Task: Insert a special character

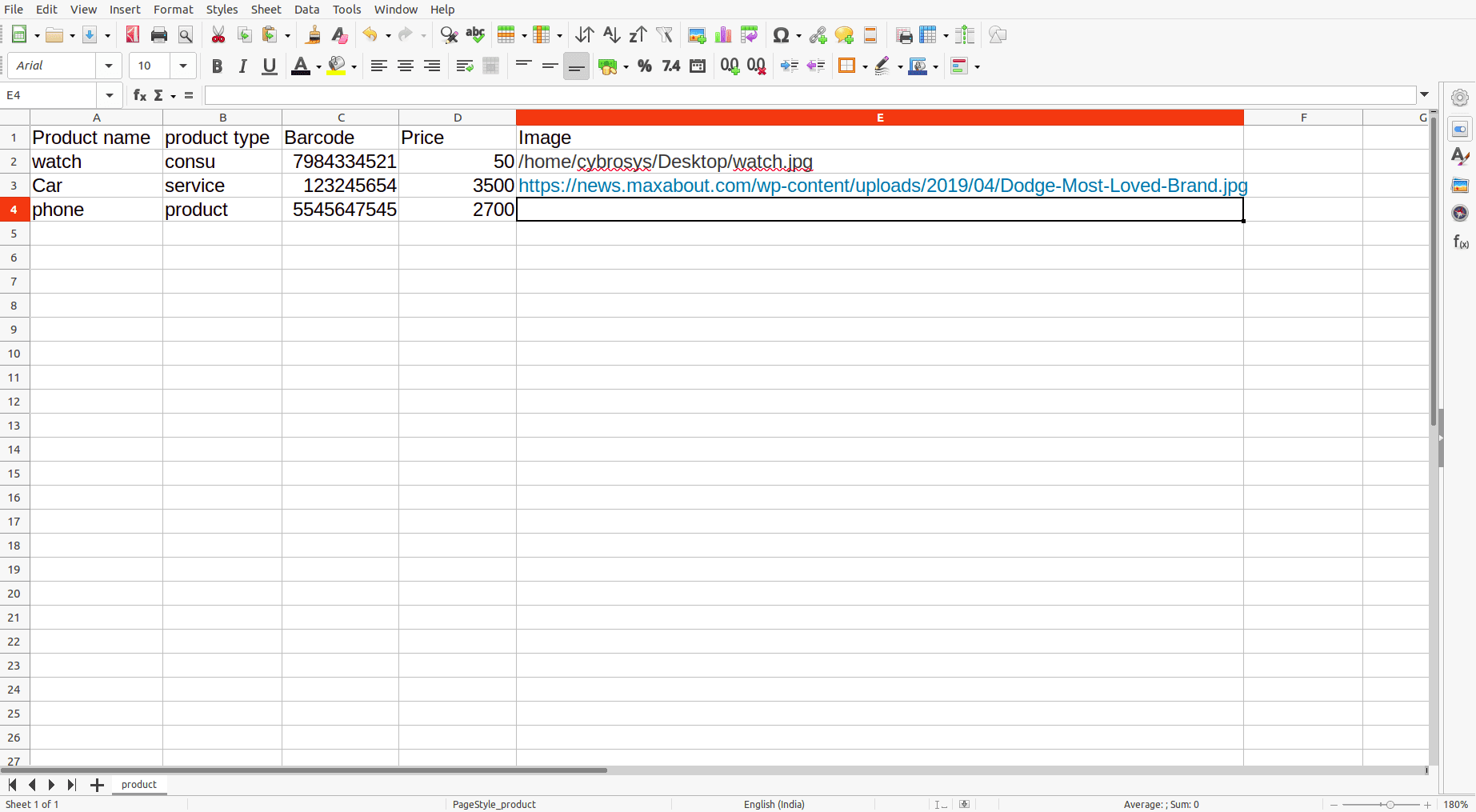Action: [x=781, y=34]
